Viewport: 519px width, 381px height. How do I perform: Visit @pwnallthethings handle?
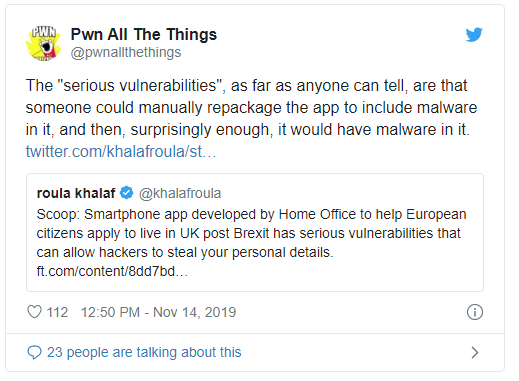126,53
